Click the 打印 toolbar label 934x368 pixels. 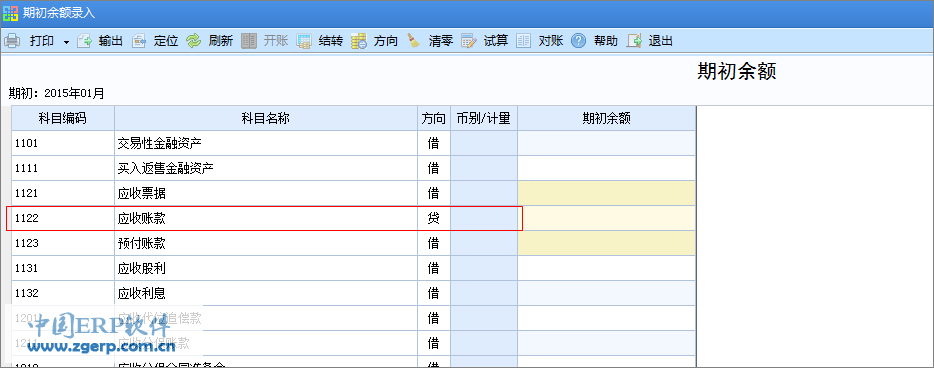point(42,41)
